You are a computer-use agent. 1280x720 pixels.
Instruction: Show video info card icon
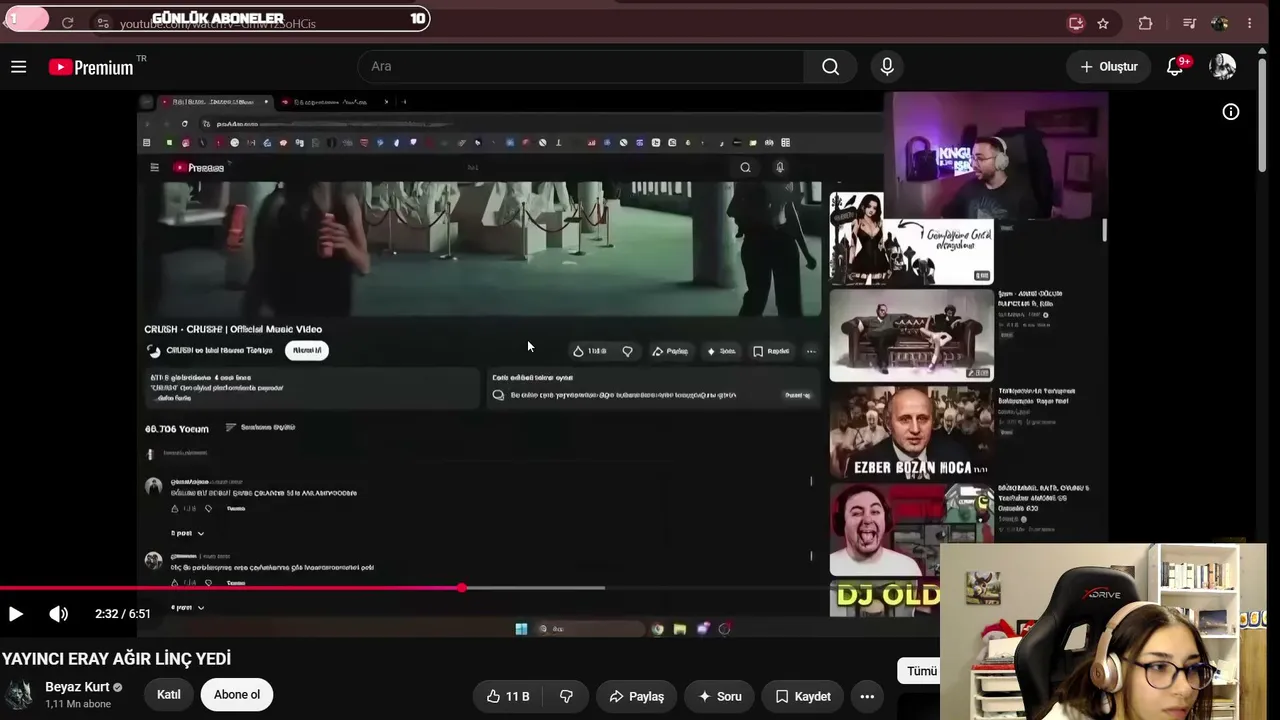click(1231, 112)
